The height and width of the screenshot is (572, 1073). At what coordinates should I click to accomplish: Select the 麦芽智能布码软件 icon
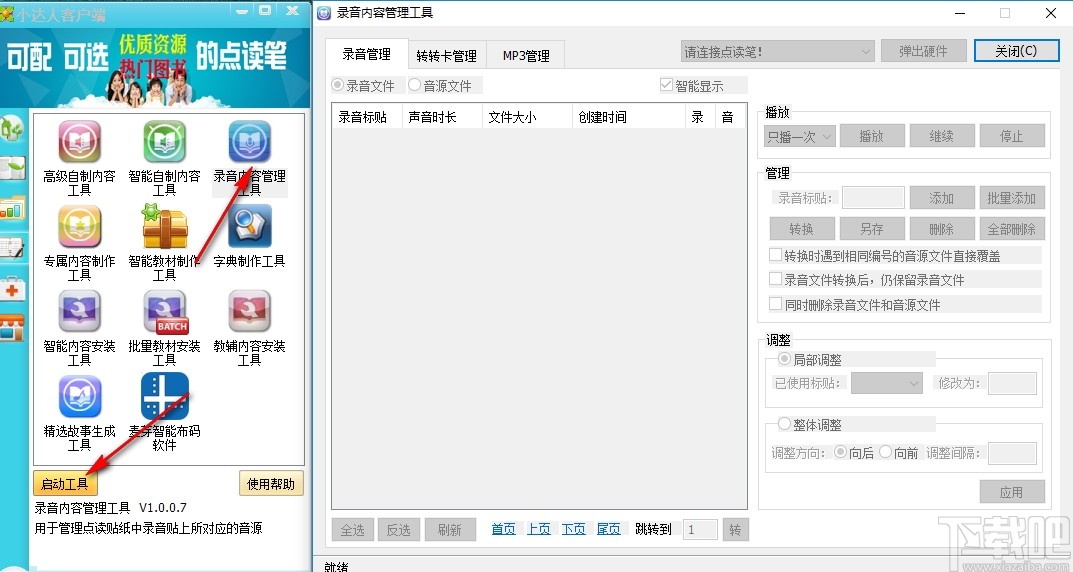[x=164, y=396]
